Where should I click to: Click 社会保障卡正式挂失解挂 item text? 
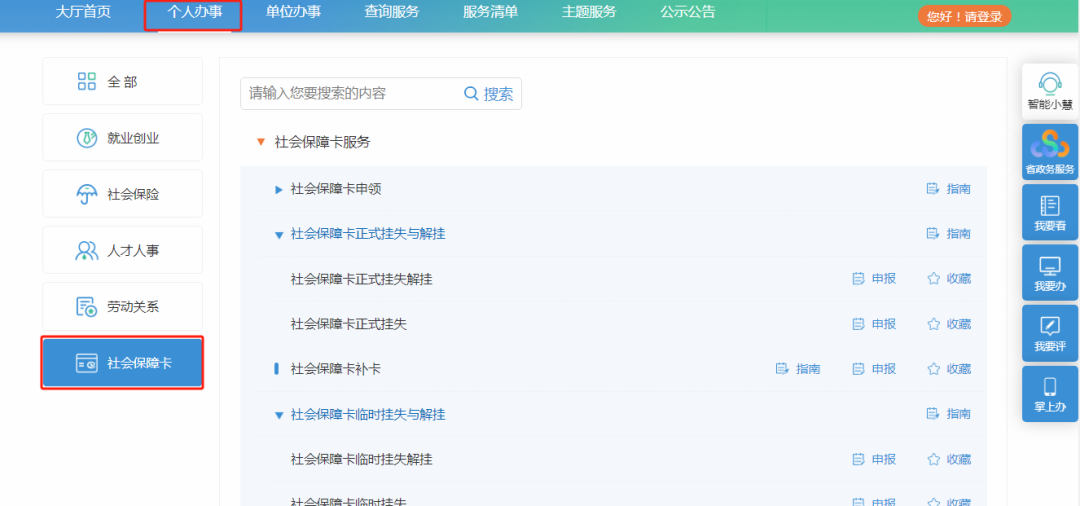(x=362, y=279)
